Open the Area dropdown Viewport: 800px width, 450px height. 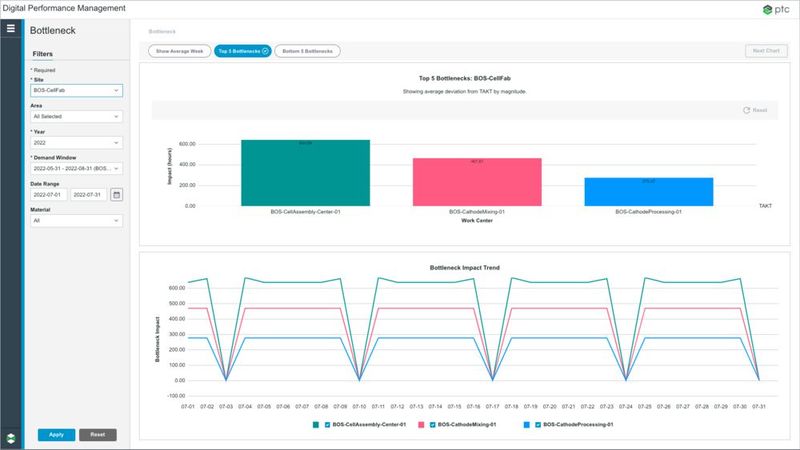[x=76, y=116]
